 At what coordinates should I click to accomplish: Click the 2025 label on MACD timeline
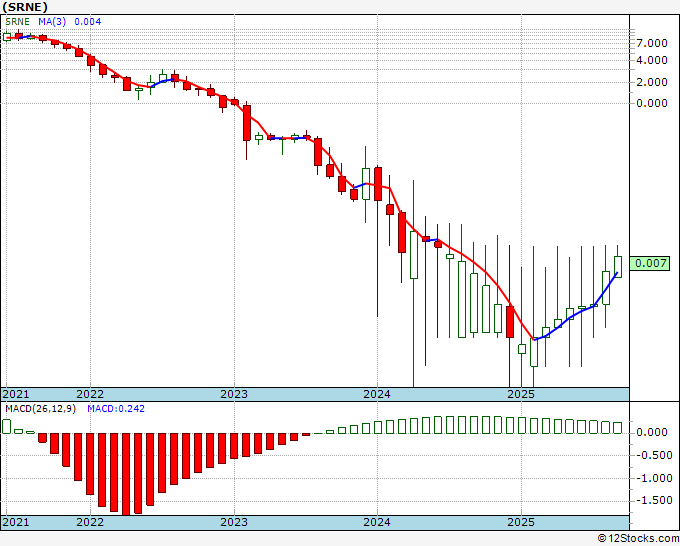click(521, 522)
